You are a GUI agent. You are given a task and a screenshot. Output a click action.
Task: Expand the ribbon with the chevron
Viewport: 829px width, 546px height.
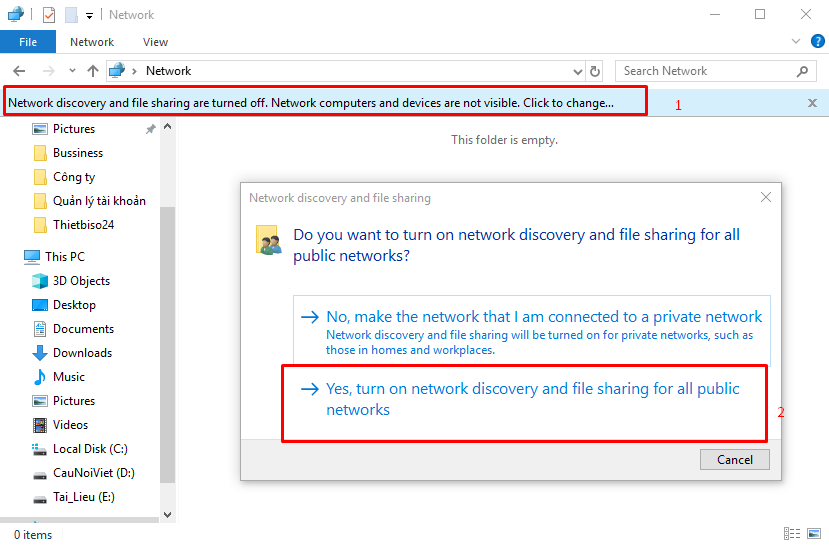coord(796,41)
